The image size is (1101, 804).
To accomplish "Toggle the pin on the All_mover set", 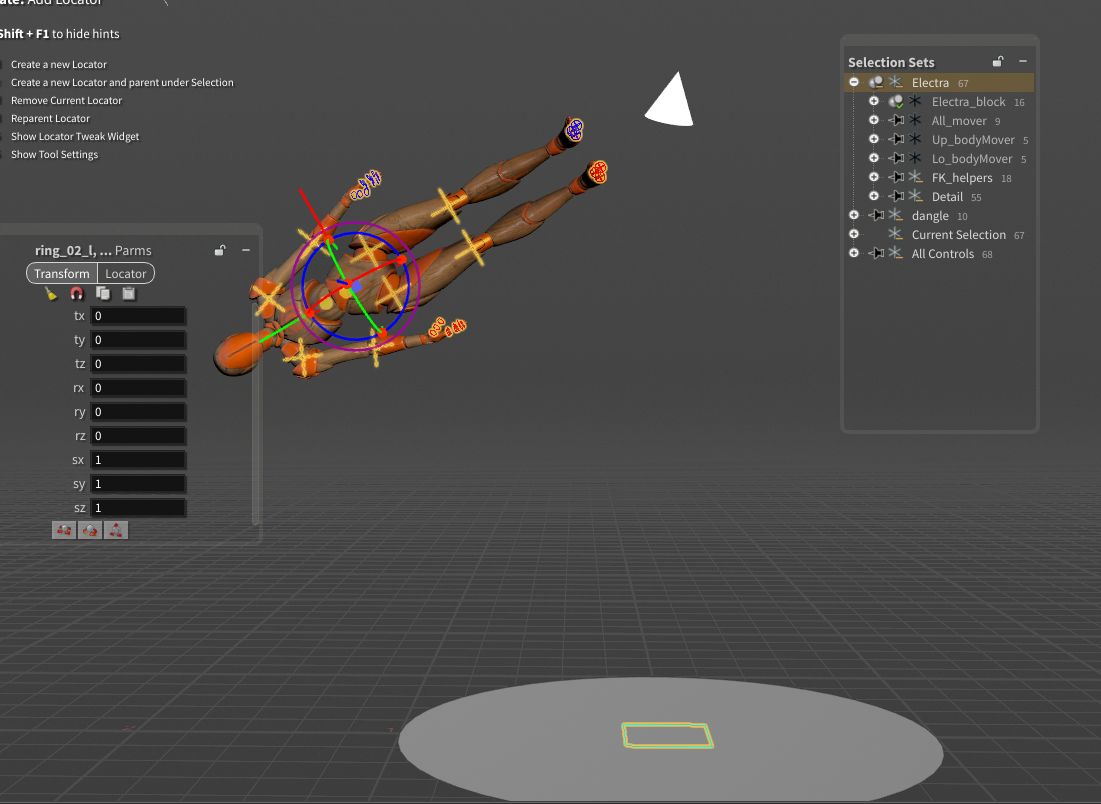I will click(x=896, y=121).
